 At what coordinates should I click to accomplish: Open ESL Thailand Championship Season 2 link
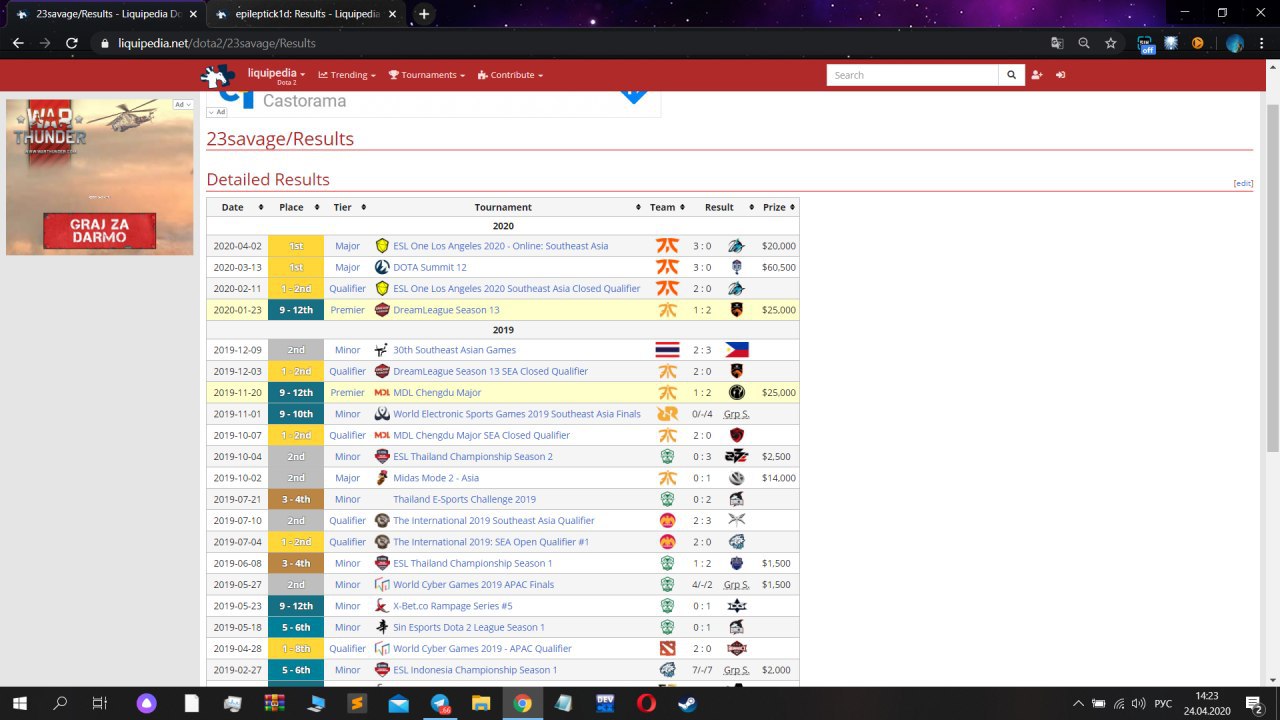point(473,457)
